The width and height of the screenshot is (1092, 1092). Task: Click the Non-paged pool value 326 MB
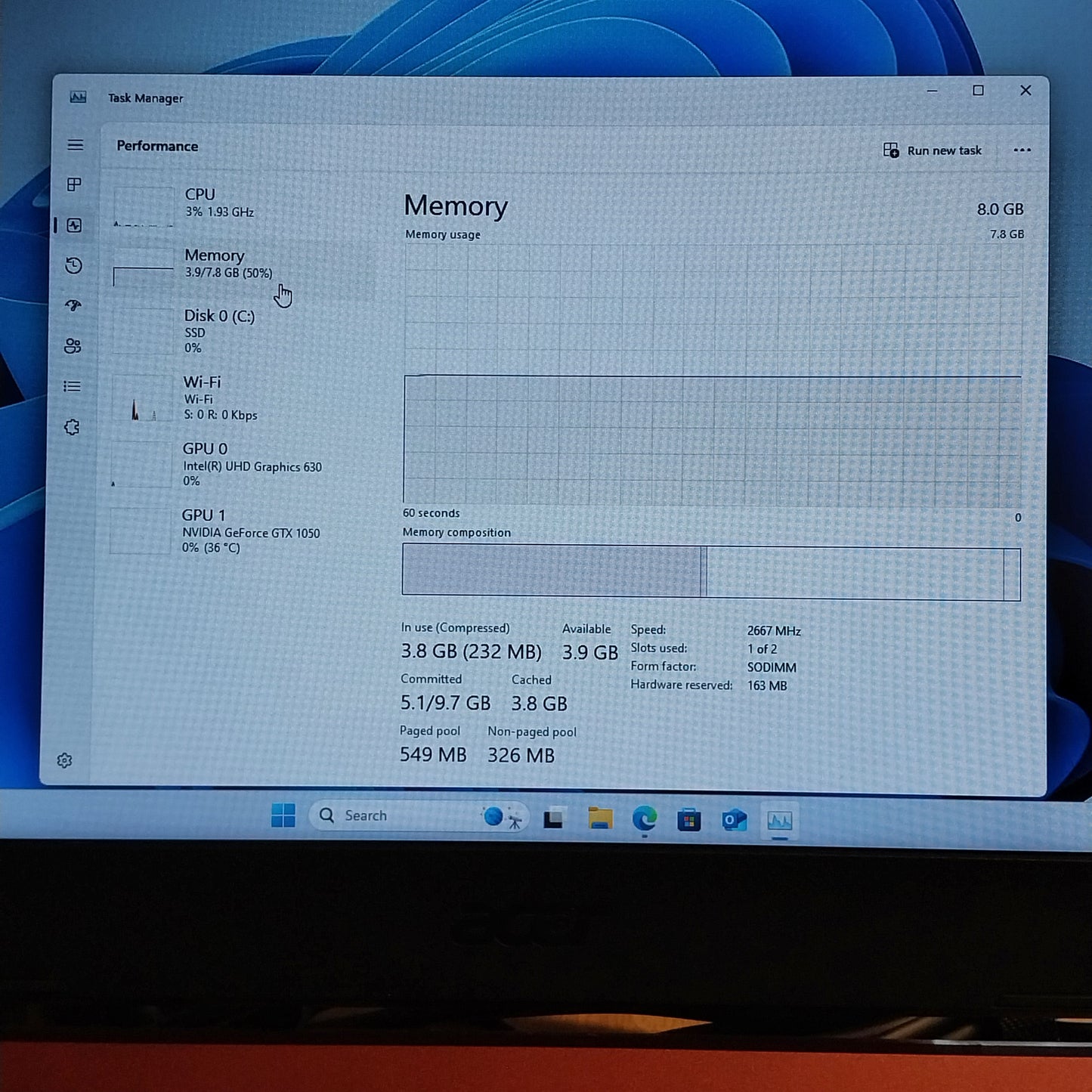click(x=521, y=755)
